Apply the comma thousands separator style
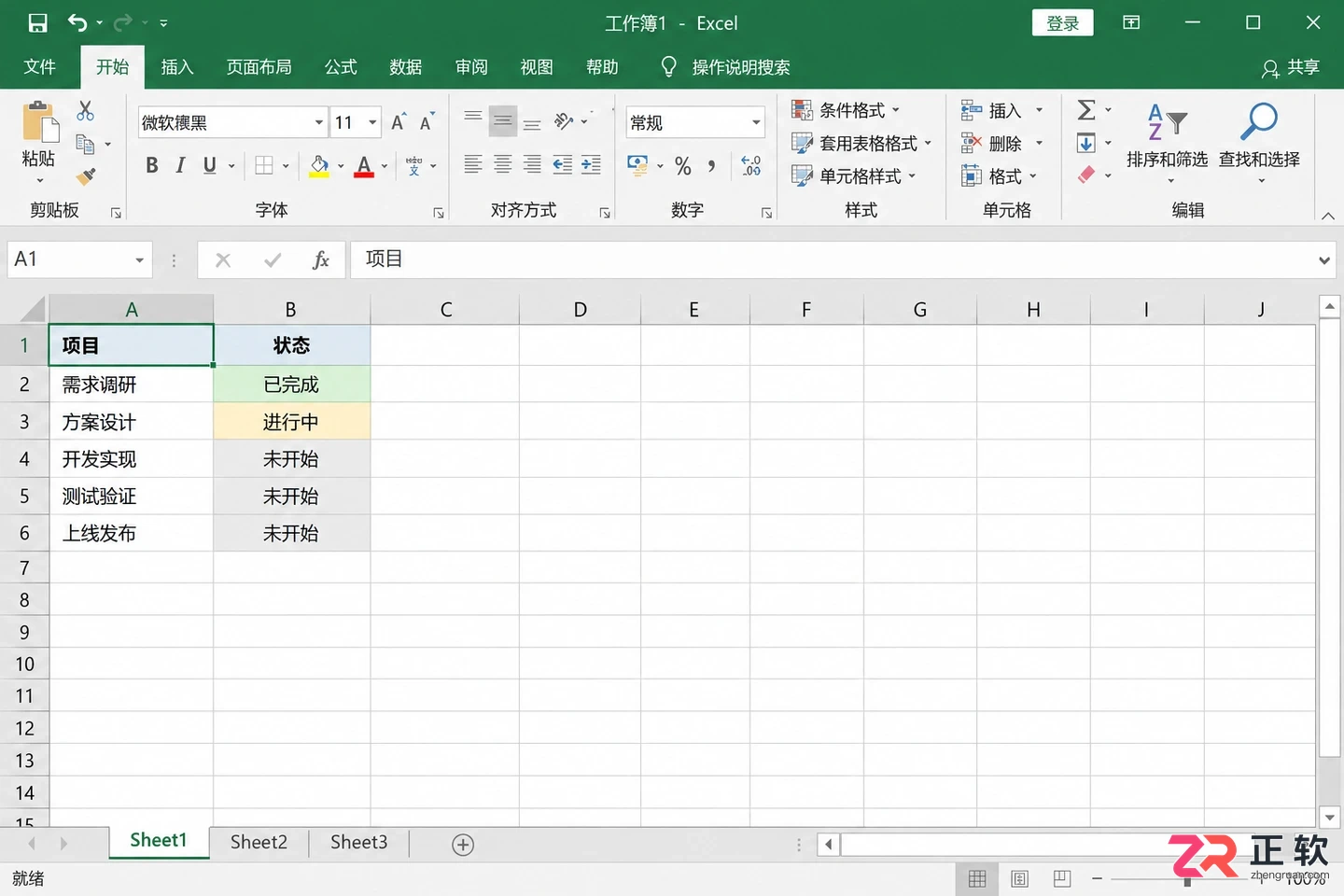Screen dimensions: 1344x896 point(711,166)
